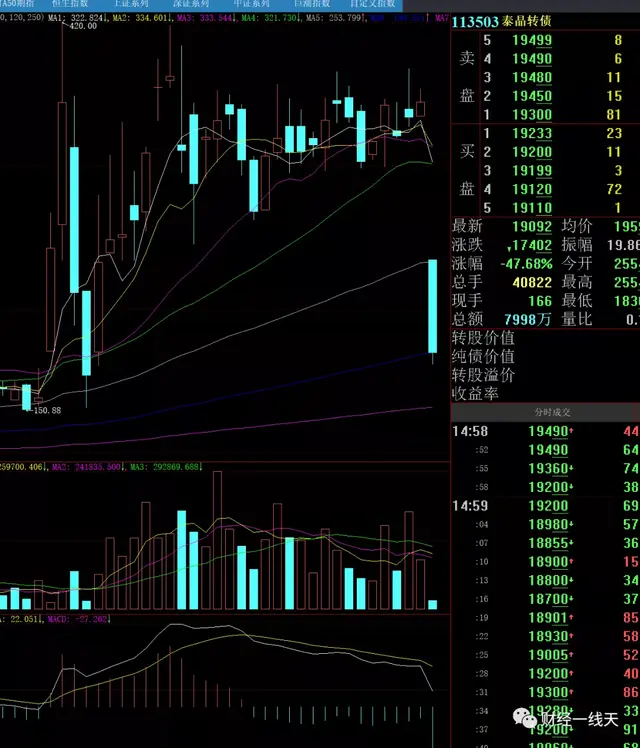Viewport: 640px width, 748px height.
Task: Click the 涨跌 value 17402
Action: pyautogui.click(x=529, y=245)
